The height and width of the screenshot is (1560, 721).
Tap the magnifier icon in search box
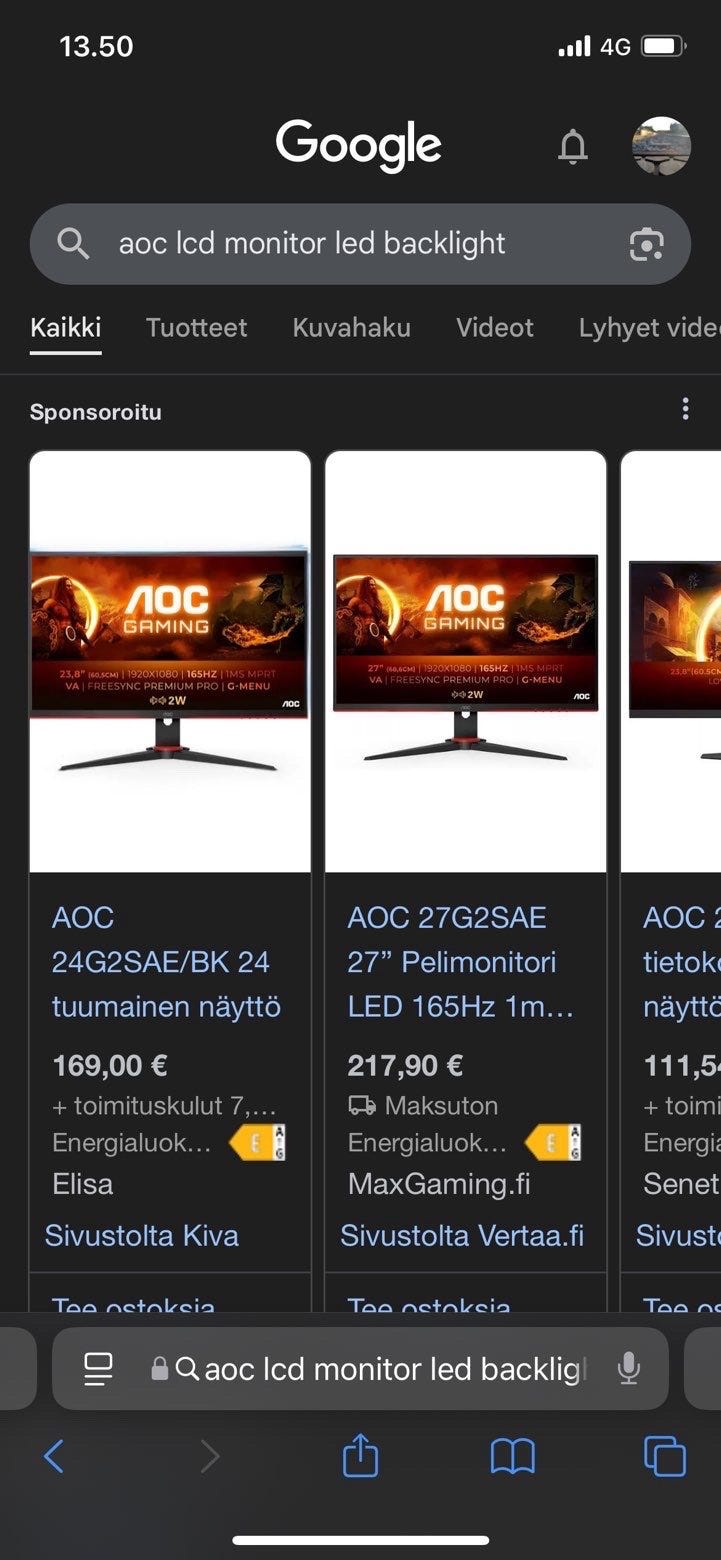coord(73,243)
